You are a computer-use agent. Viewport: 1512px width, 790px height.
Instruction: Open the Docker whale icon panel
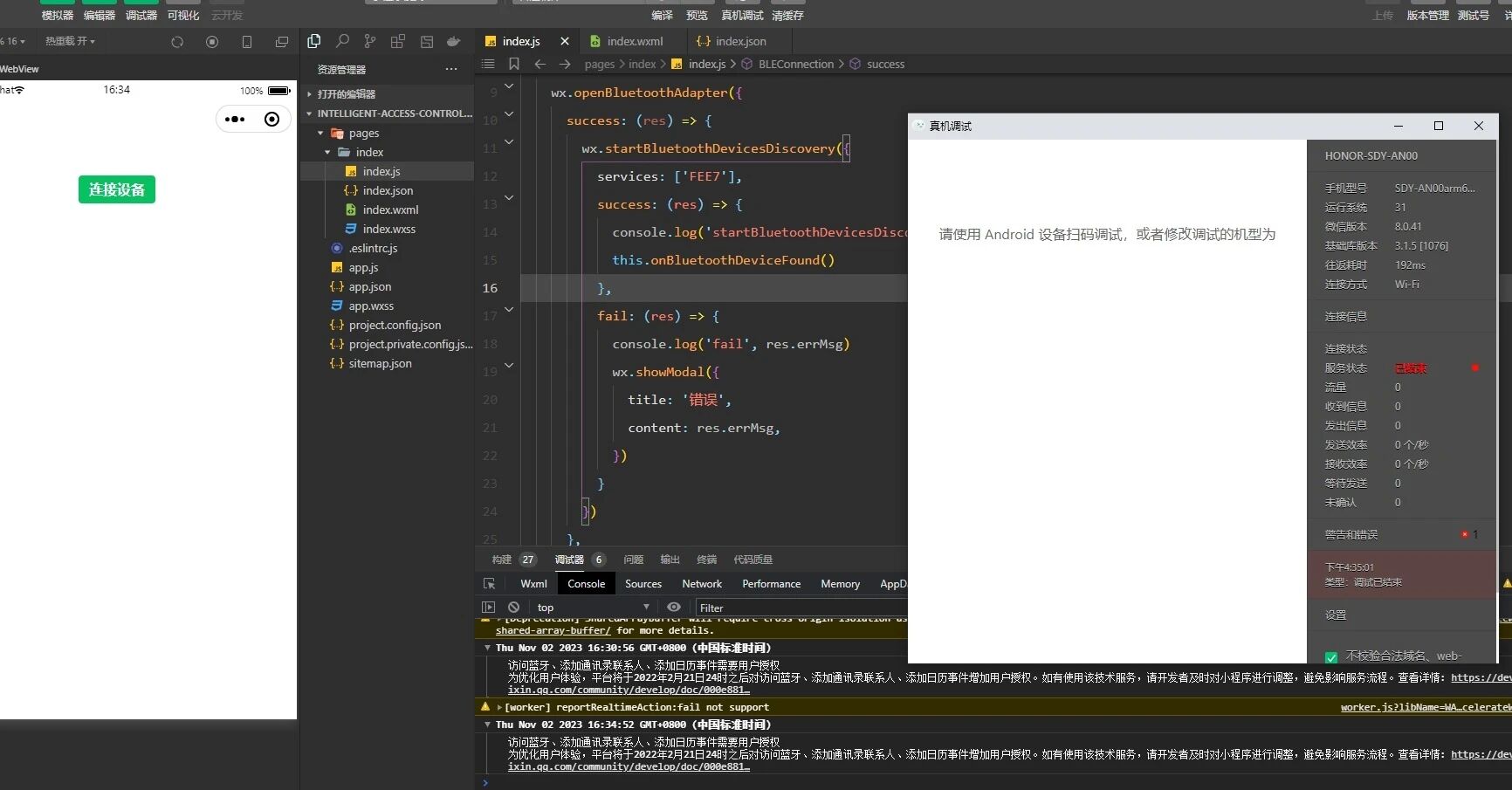click(453, 41)
